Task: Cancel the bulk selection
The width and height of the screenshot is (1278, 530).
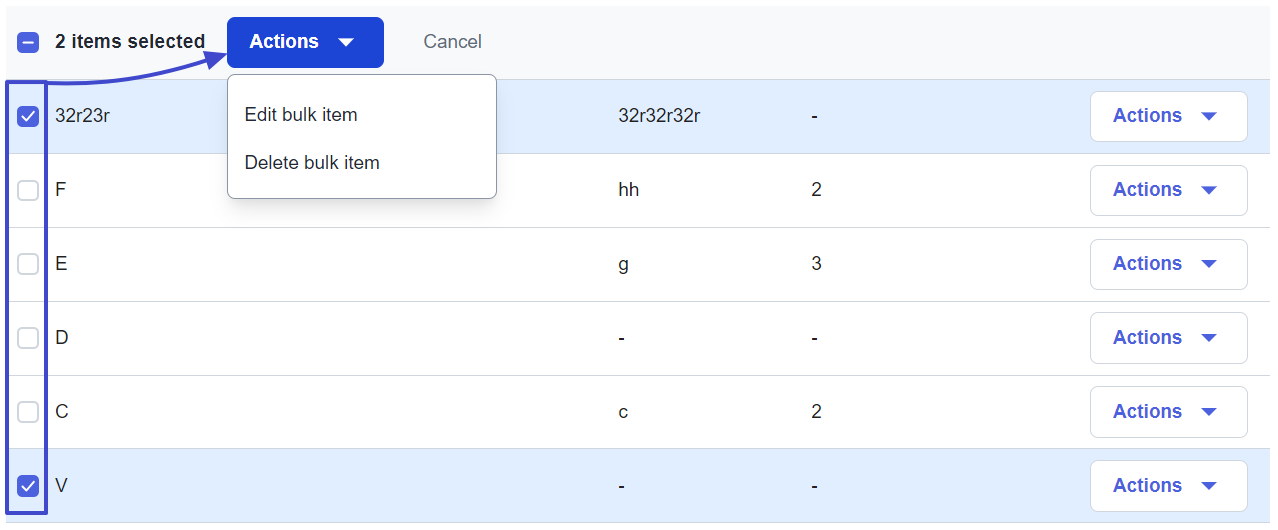Action: point(452,42)
